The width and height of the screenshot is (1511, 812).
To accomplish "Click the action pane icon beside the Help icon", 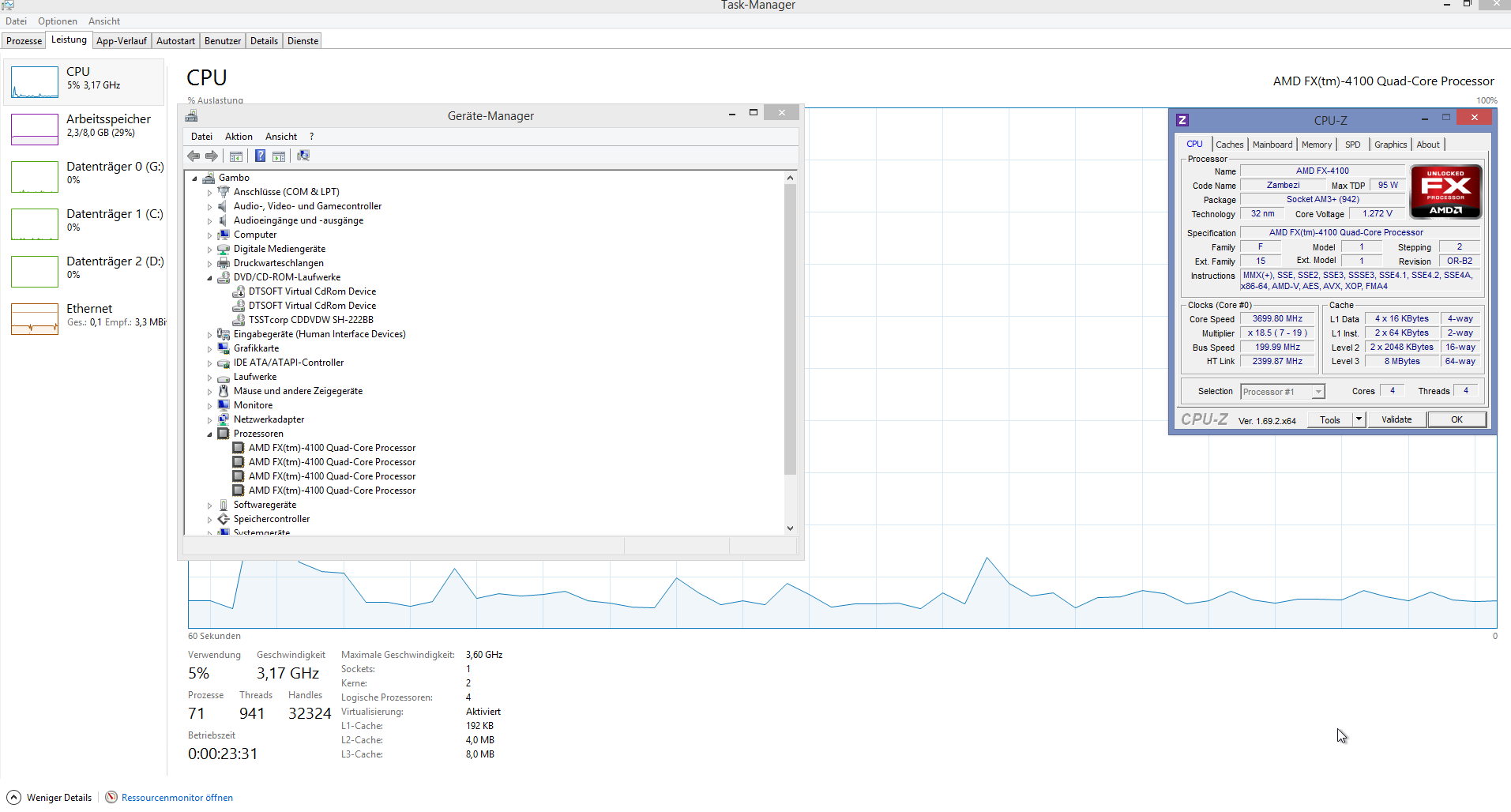I will (x=279, y=156).
